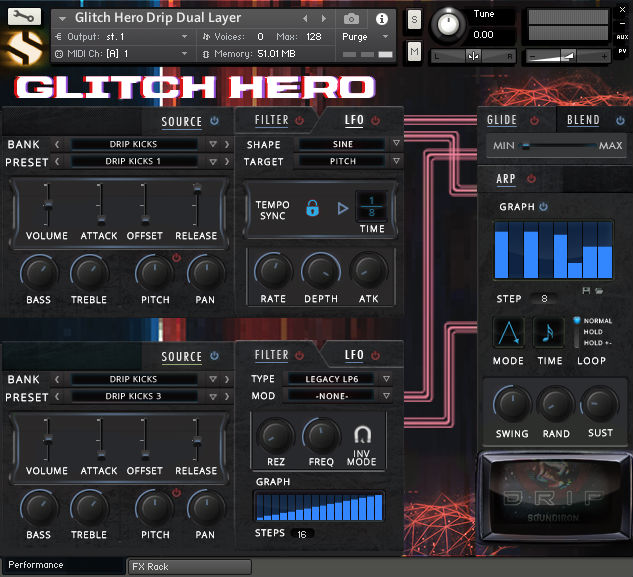Switch to the top layer FILTER tab

point(272,120)
